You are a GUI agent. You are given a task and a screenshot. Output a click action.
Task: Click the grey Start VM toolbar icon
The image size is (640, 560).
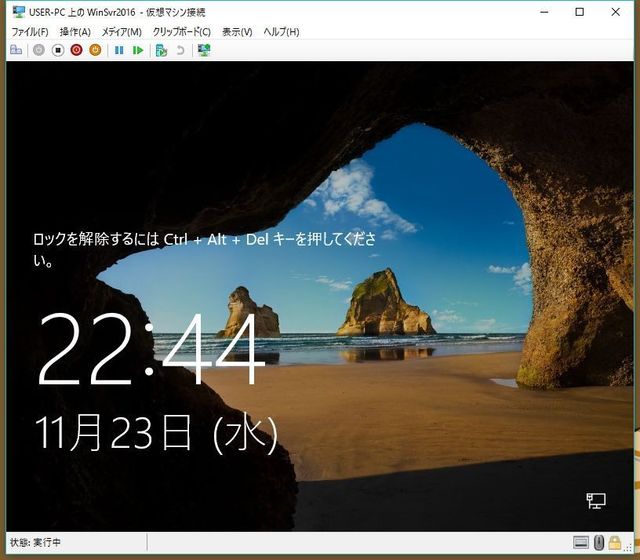click(x=38, y=50)
